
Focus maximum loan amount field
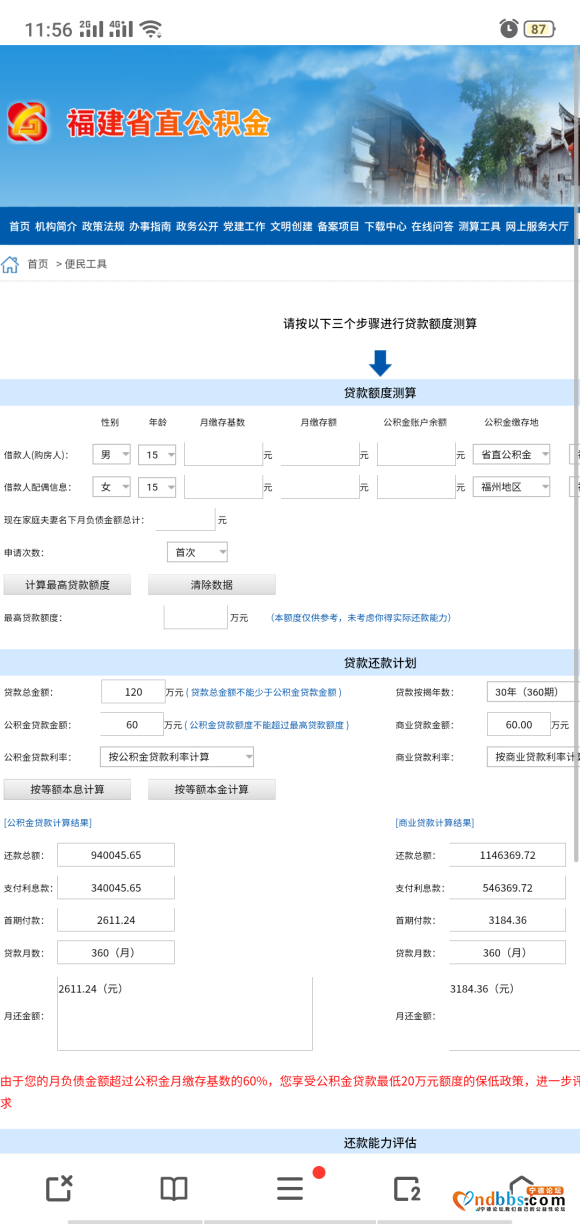click(x=196, y=617)
